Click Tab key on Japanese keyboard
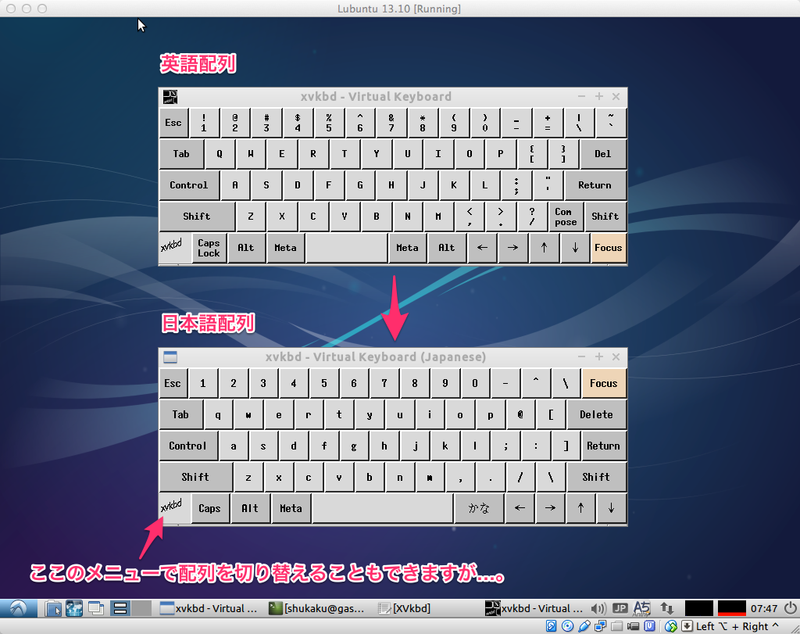Screen dimensions: 800x634 (x=181, y=415)
